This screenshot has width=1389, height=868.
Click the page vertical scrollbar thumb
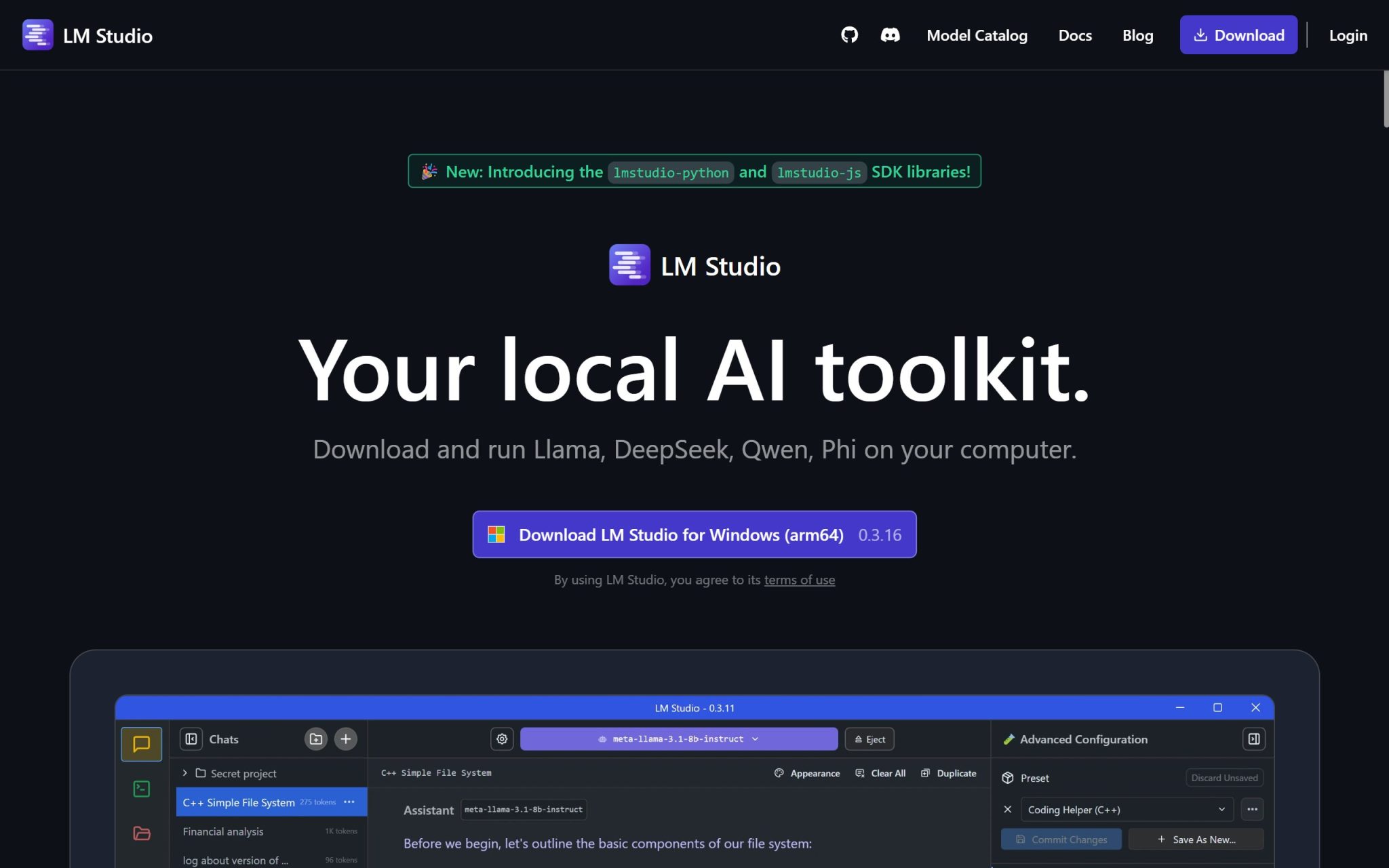point(1385,99)
